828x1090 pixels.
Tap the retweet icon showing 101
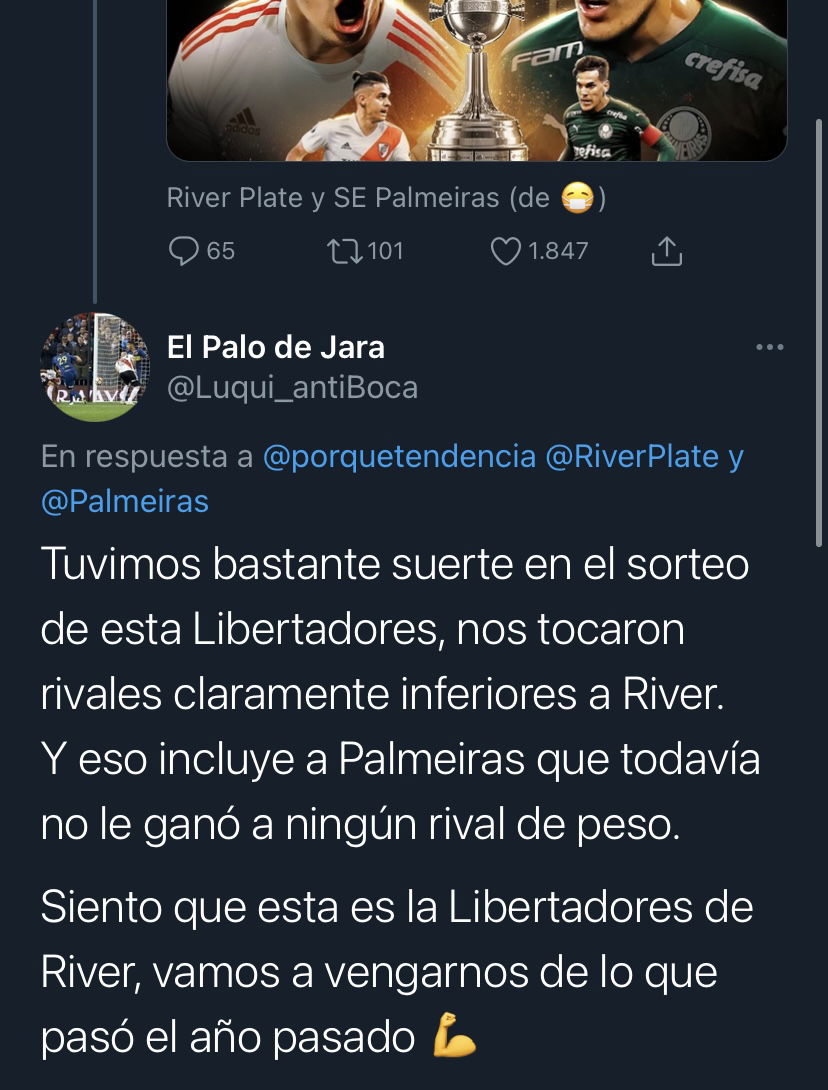point(345,251)
